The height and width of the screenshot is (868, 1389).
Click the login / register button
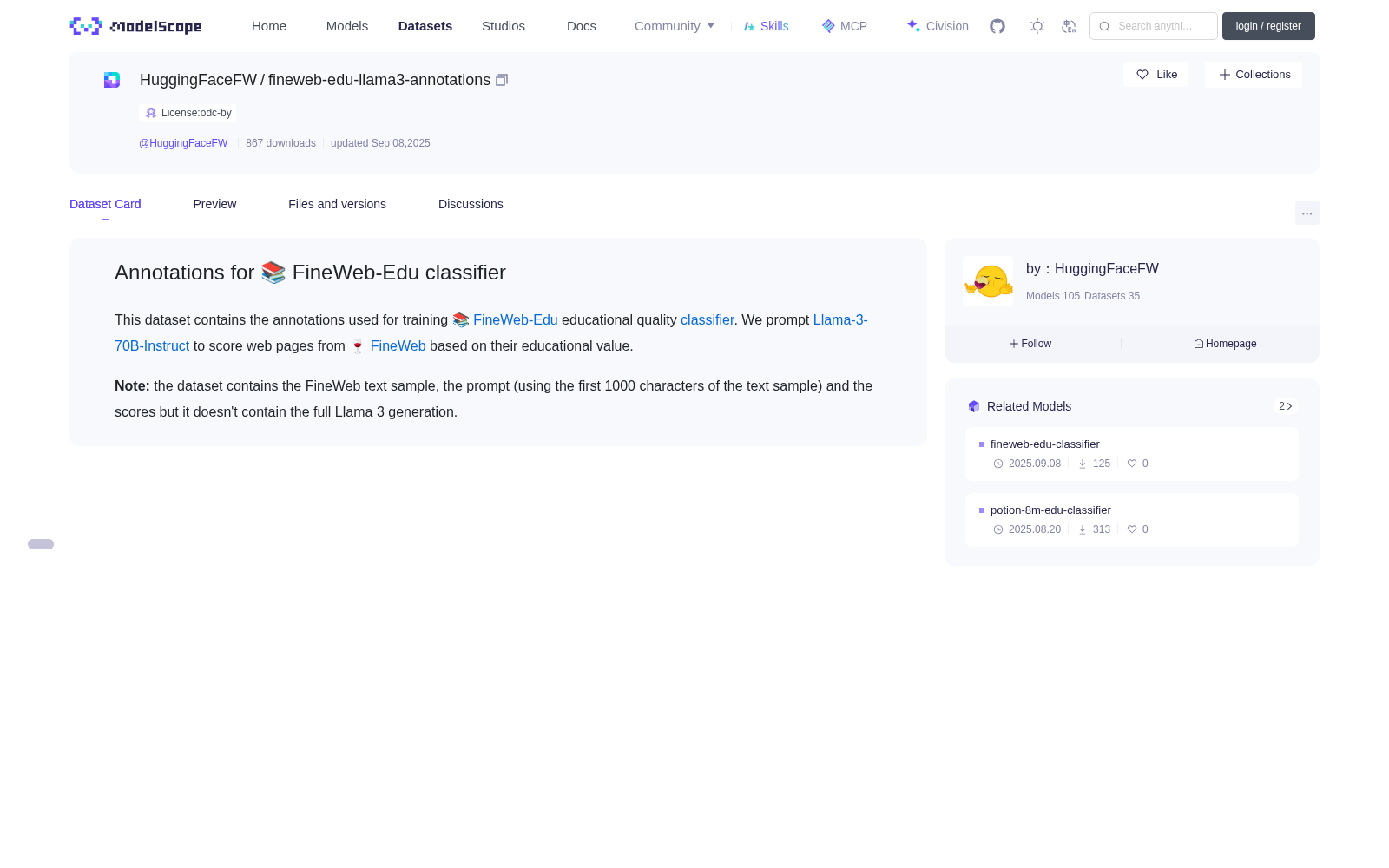coord(1268,26)
